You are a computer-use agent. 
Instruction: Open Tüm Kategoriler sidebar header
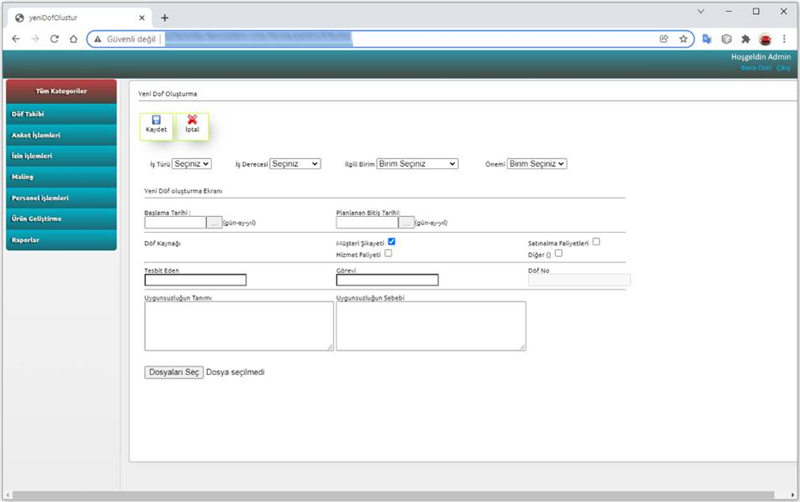pyautogui.click(x=61, y=91)
